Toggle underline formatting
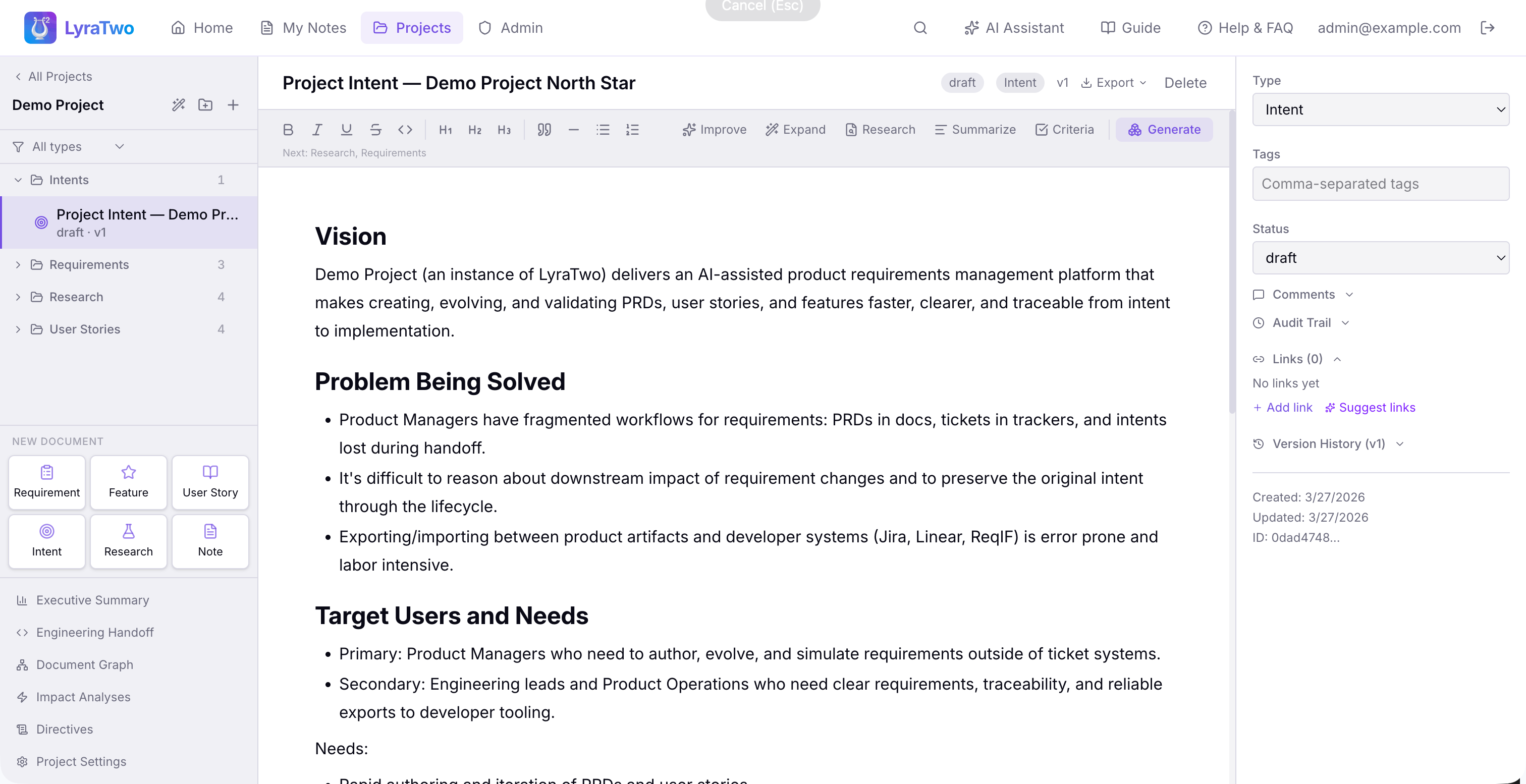Screen dimensions: 1526x784 pyautogui.click(x=347, y=130)
